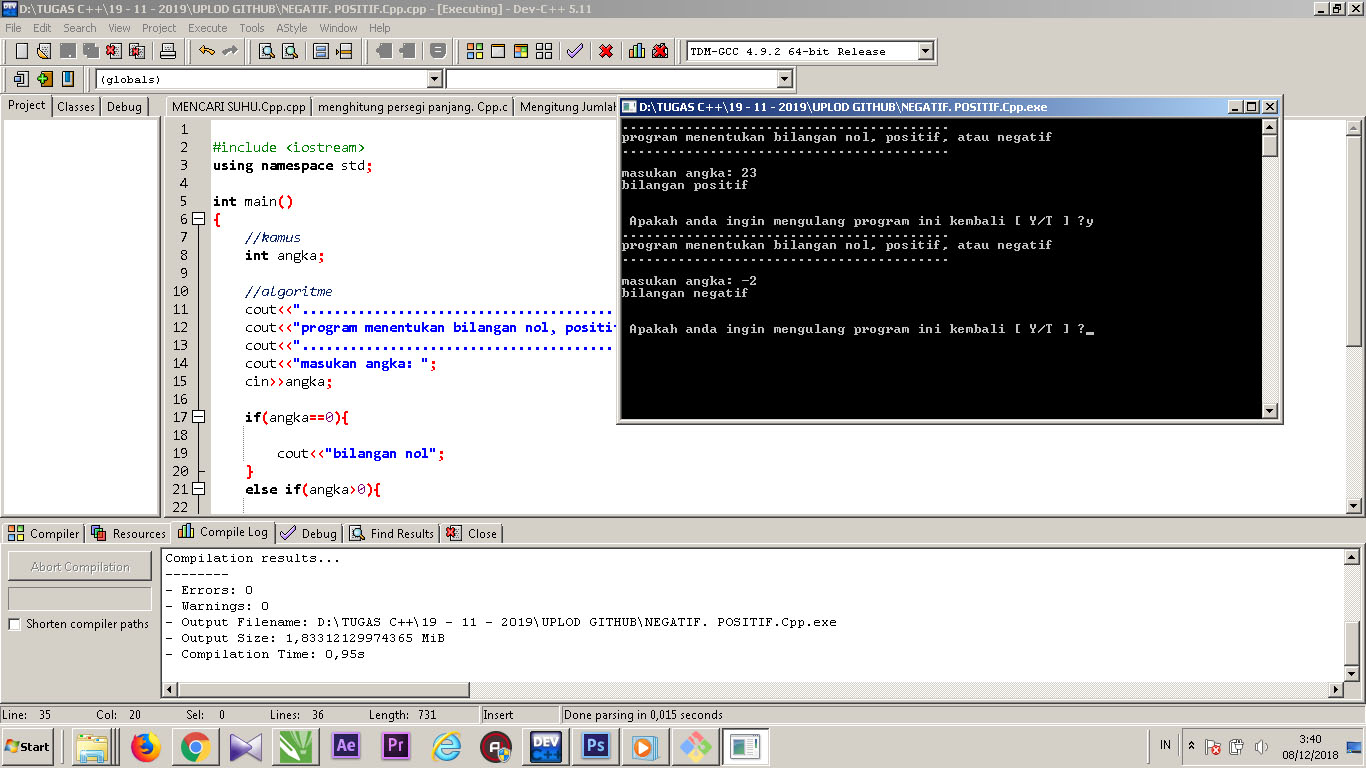Open the Execute menu

[x=207, y=28]
